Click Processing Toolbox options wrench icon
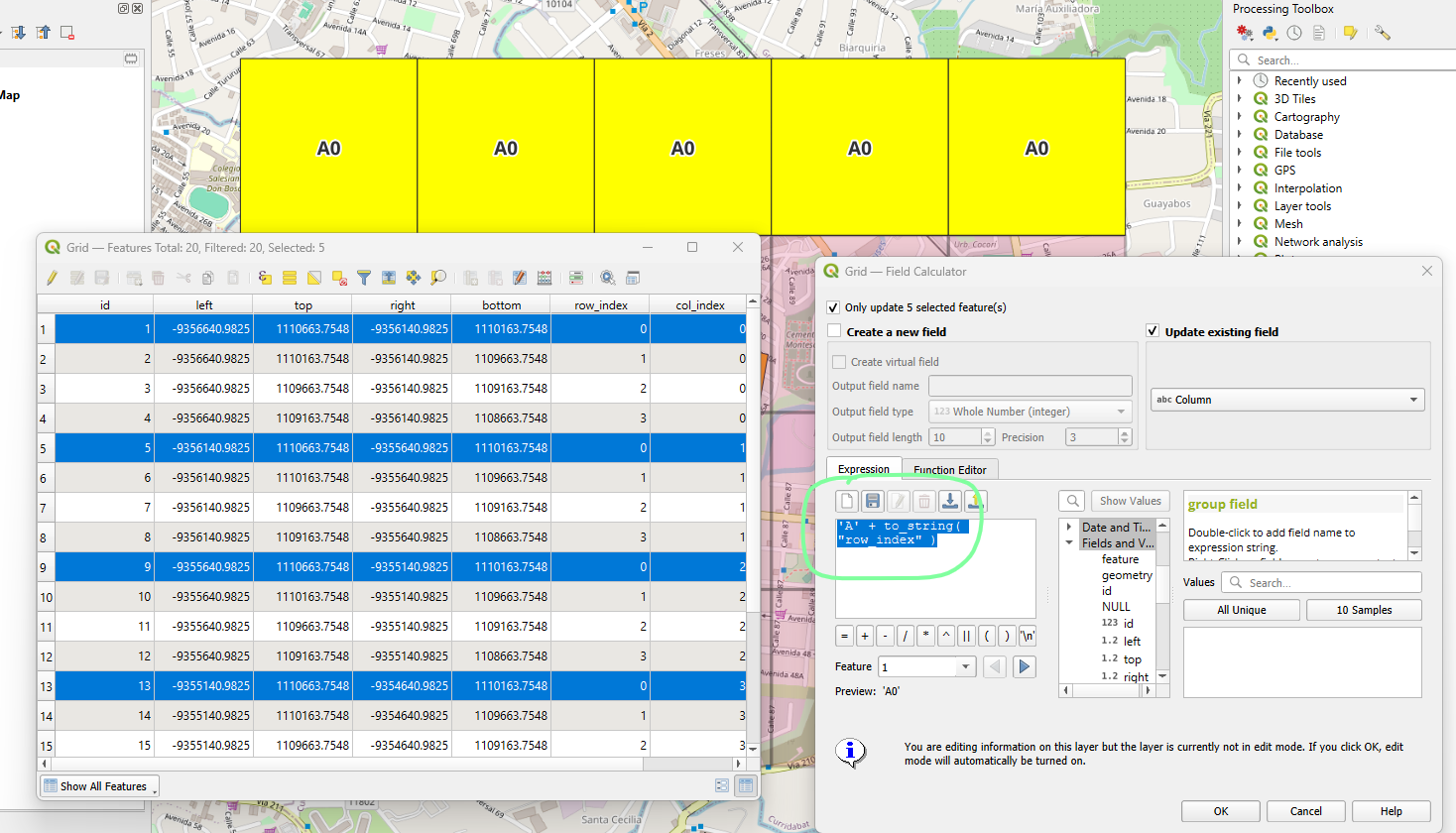This screenshot has width=1456, height=833. (1383, 33)
